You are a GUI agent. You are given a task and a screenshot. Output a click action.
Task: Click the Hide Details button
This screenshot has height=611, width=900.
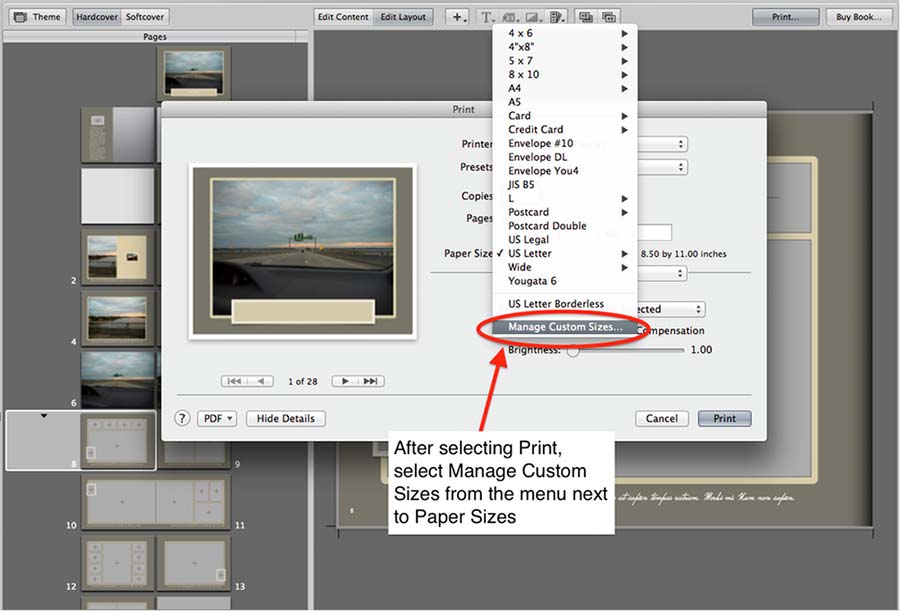(286, 419)
